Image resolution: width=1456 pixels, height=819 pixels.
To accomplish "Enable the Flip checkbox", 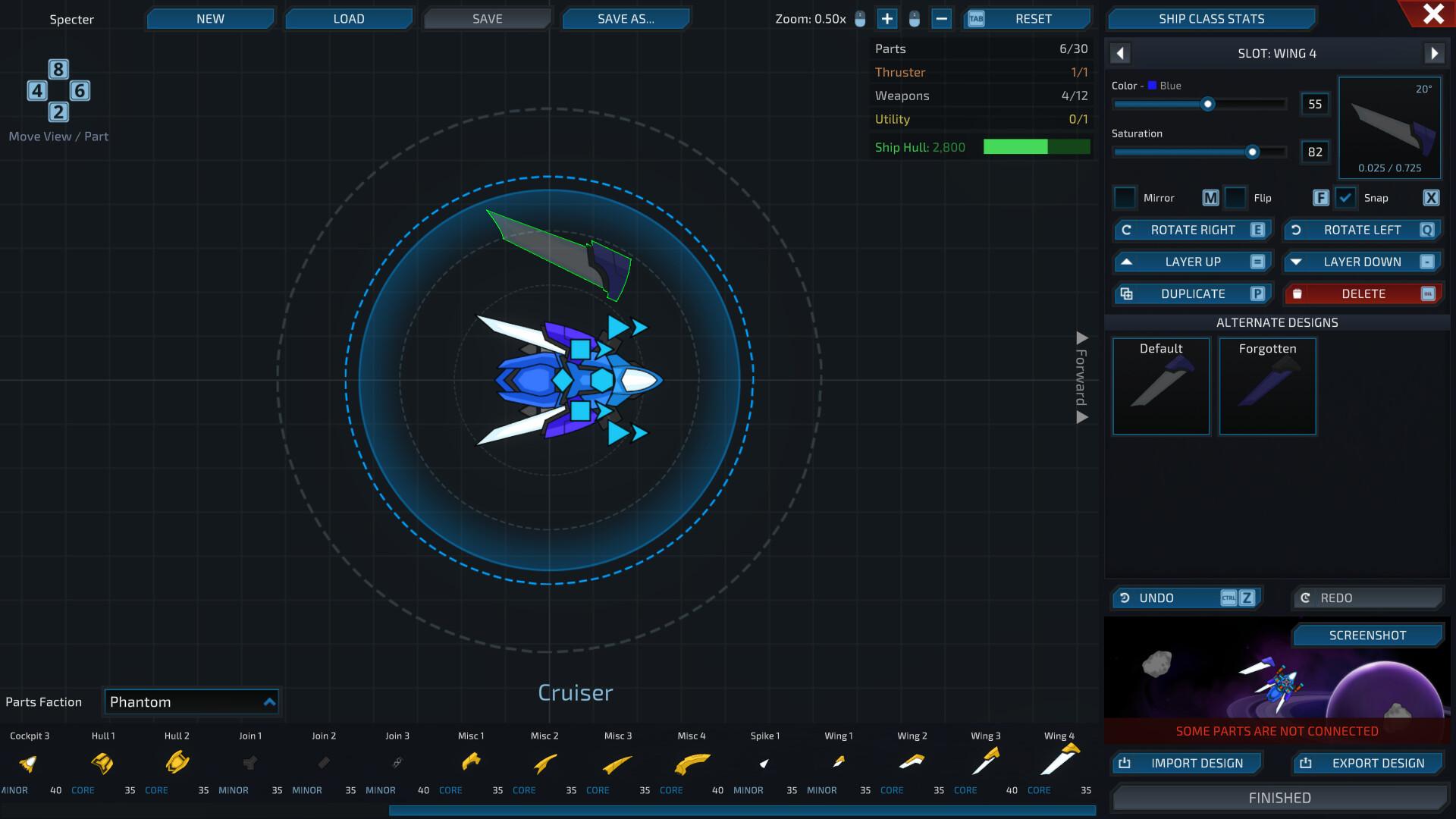I will [1236, 197].
